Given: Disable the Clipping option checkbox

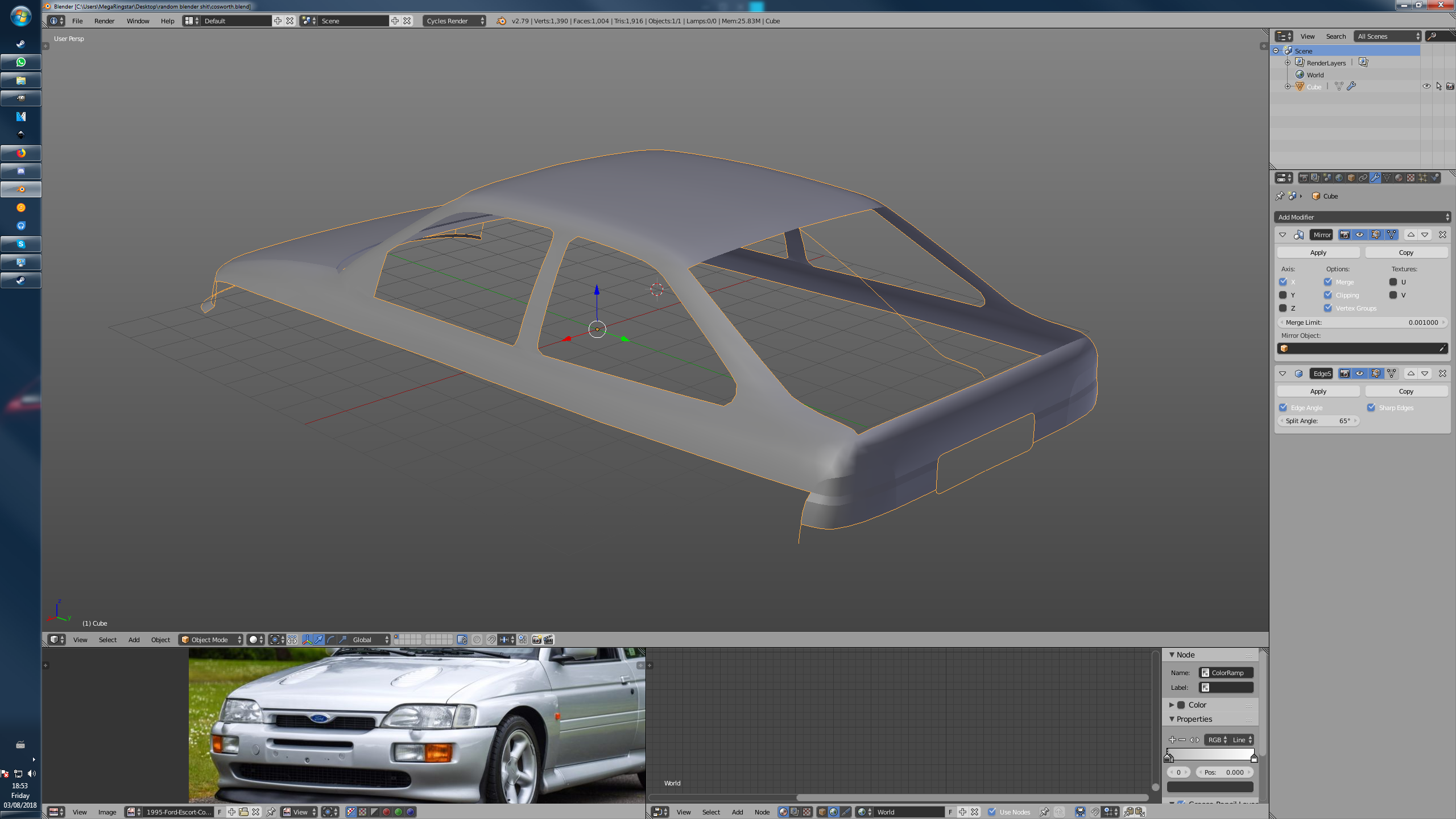Looking at the screenshot, I should pyautogui.click(x=1328, y=295).
